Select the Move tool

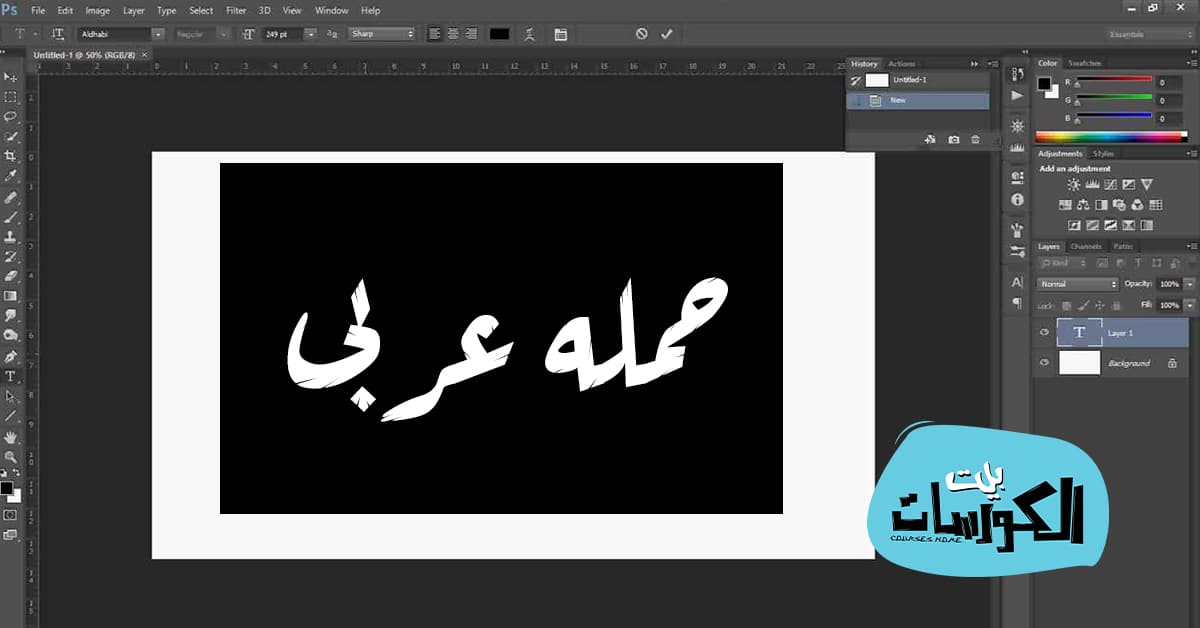pyautogui.click(x=12, y=76)
